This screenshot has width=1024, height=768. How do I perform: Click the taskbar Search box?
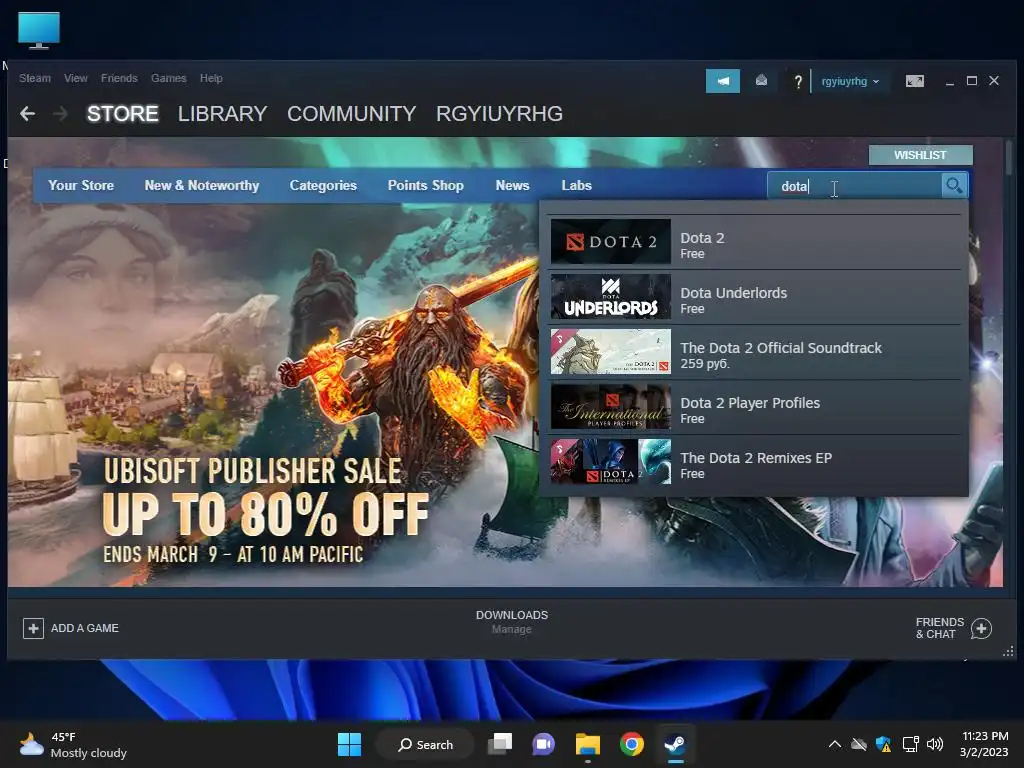pos(426,744)
